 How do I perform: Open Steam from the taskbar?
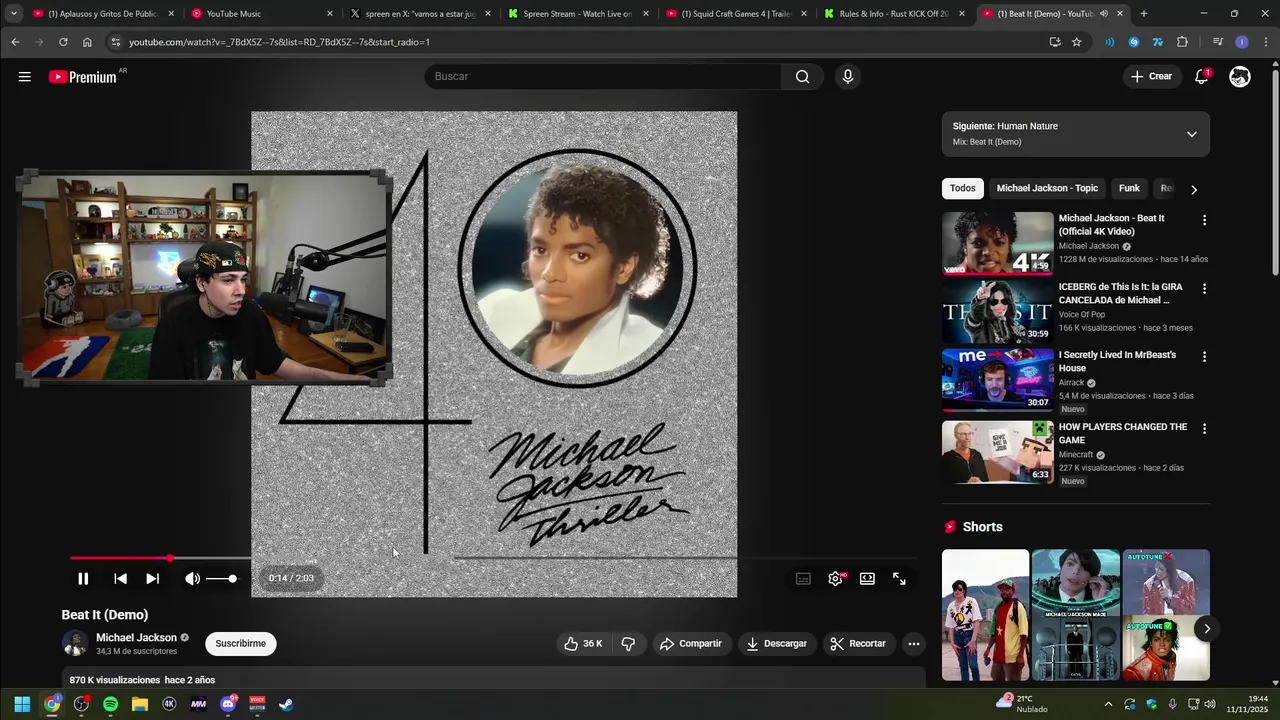286,704
